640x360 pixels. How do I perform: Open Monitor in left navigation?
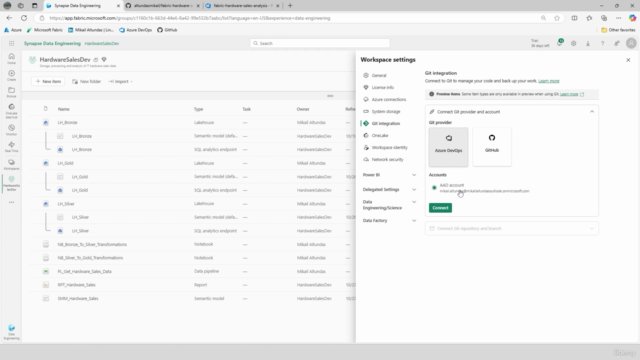tap(11, 130)
